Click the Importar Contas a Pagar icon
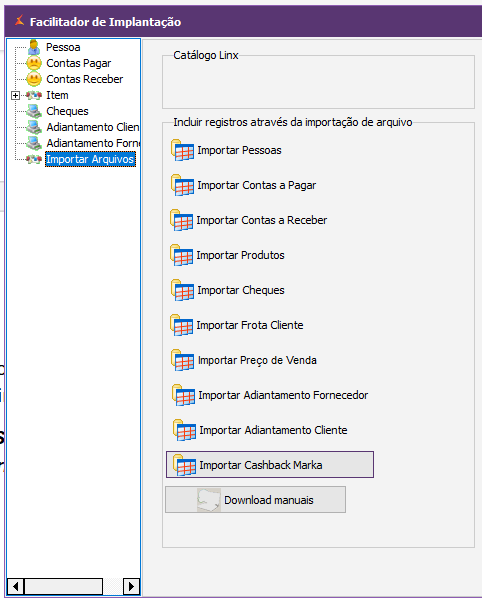 pyautogui.click(x=182, y=185)
